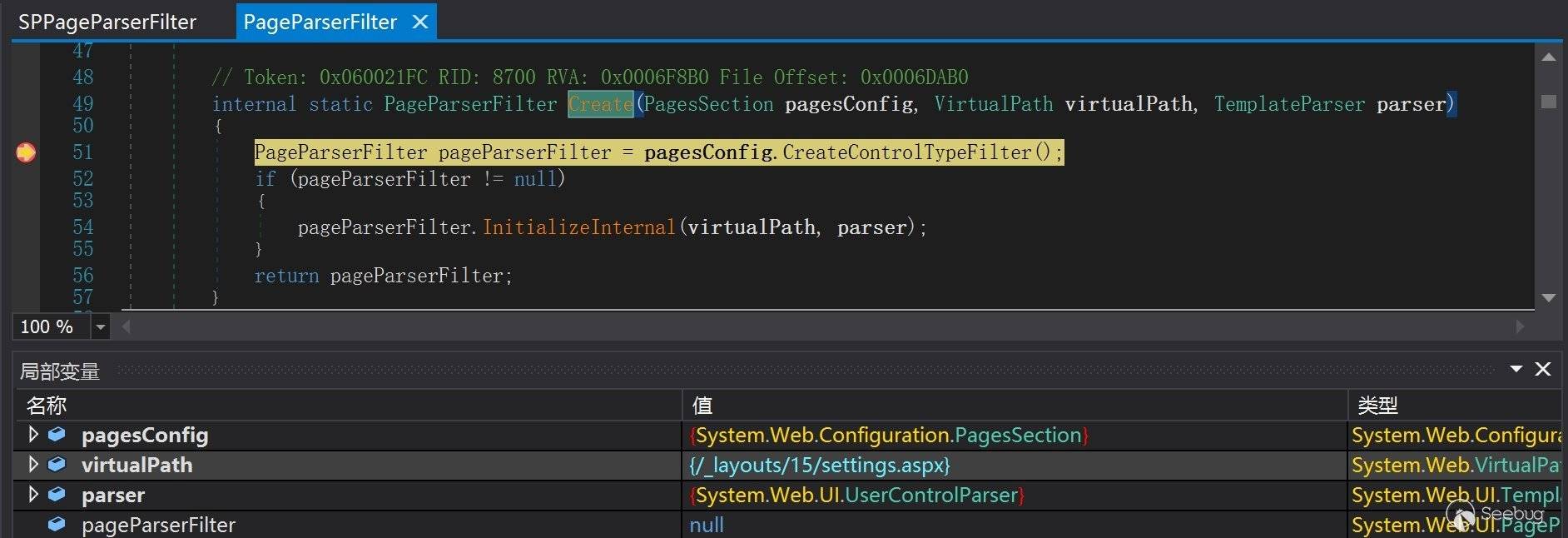Screen dimensions: 1568x538
Task: Expand the parser variable node
Action: click(x=33, y=494)
